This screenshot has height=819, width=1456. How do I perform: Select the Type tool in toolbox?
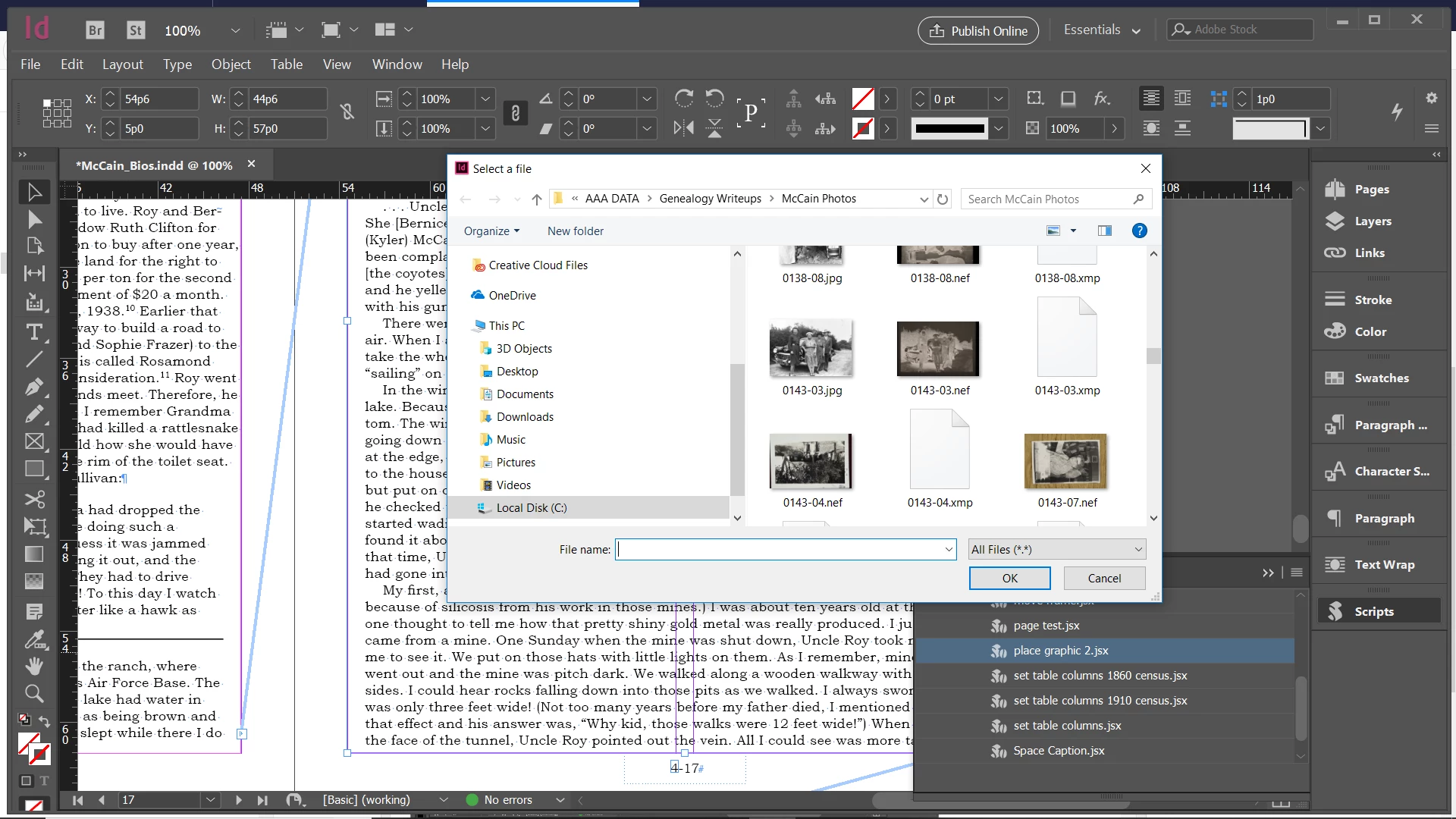pos(34,332)
